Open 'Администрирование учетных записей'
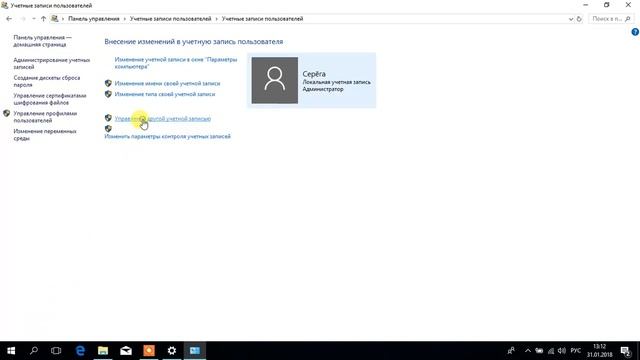This screenshot has height=360, width=640. pyautogui.click(x=51, y=63)
